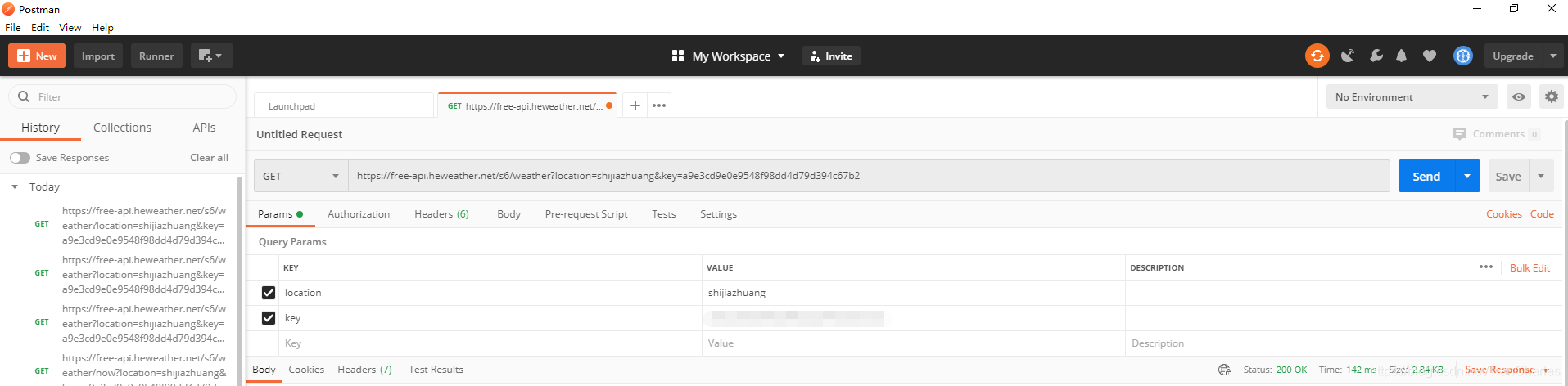
Task: Click the Comments speech bubble icon
Action: 1459,133
